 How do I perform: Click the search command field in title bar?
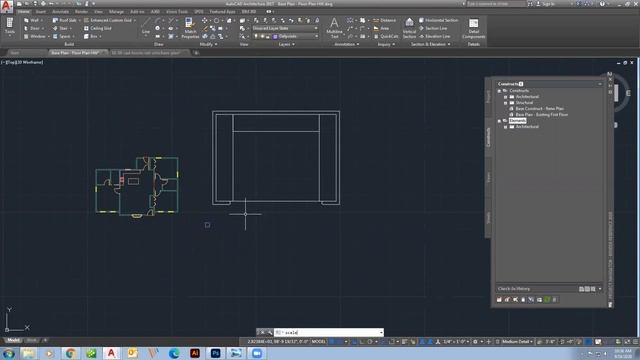coord(496,4)
